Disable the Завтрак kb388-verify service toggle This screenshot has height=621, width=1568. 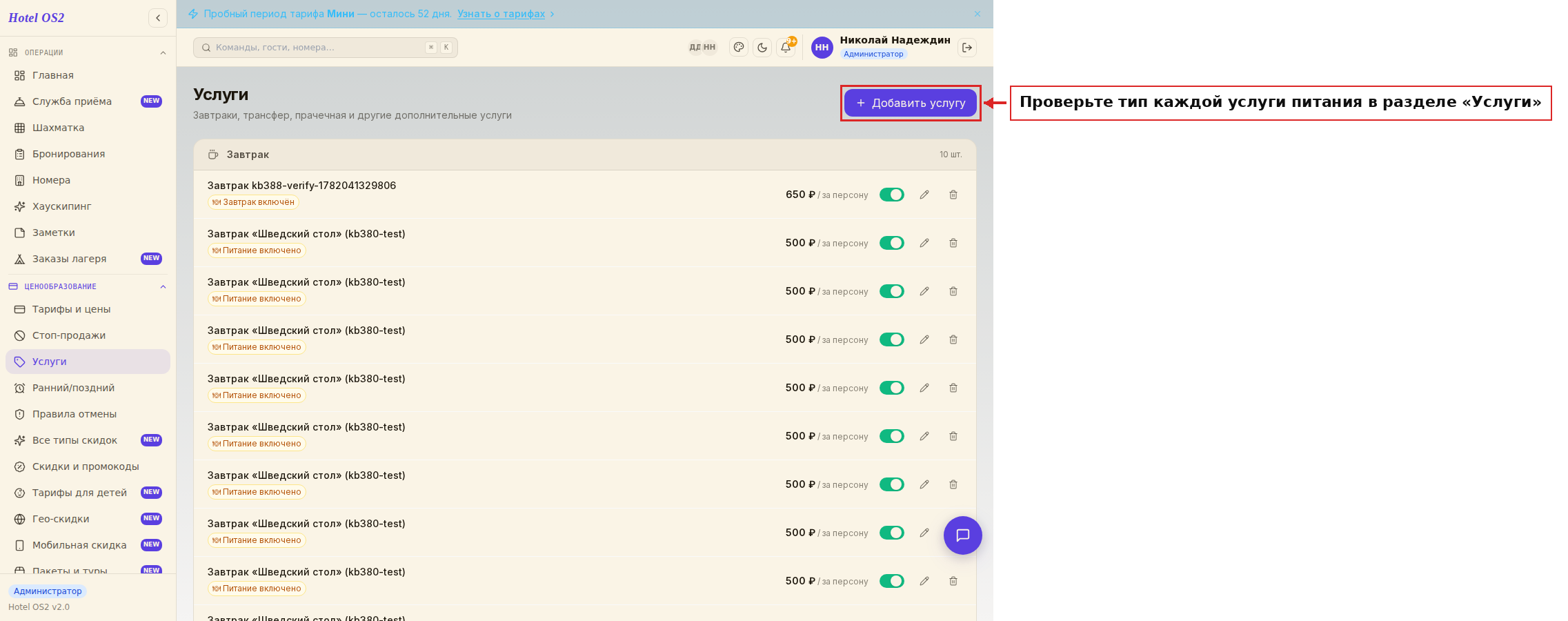point(892,195)
